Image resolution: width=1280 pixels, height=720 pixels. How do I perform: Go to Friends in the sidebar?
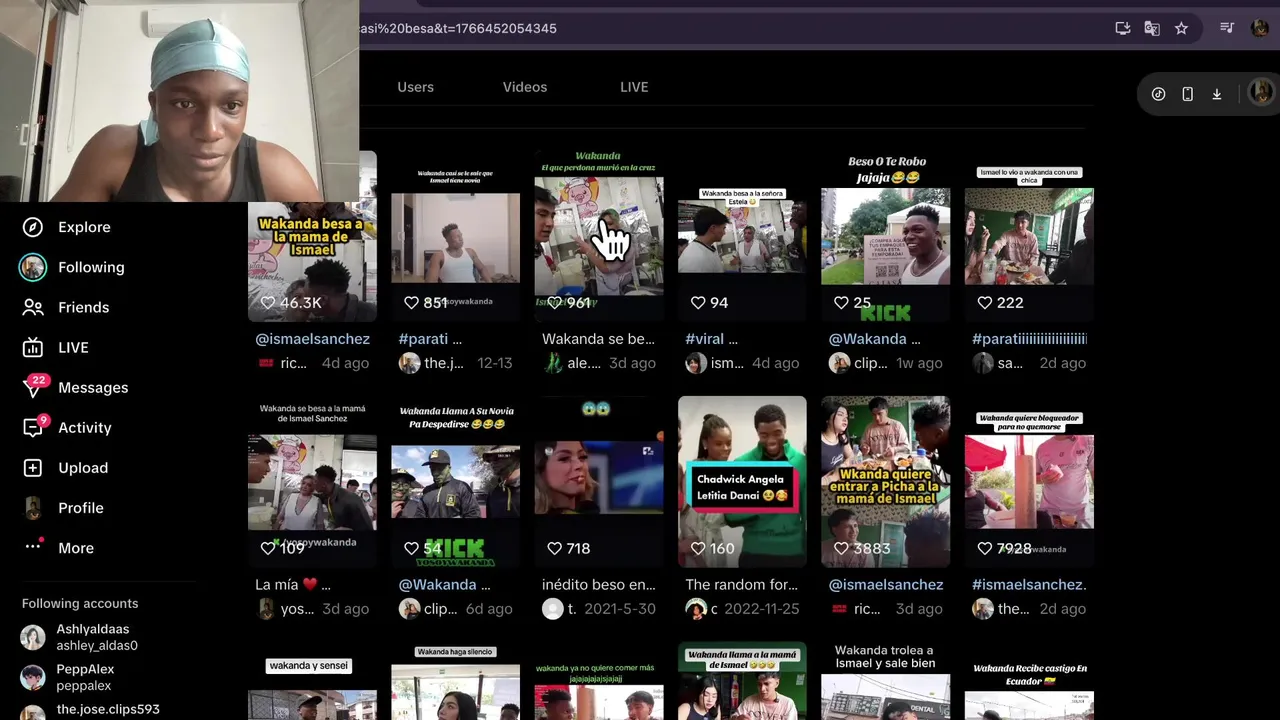[x=83, y=307]
